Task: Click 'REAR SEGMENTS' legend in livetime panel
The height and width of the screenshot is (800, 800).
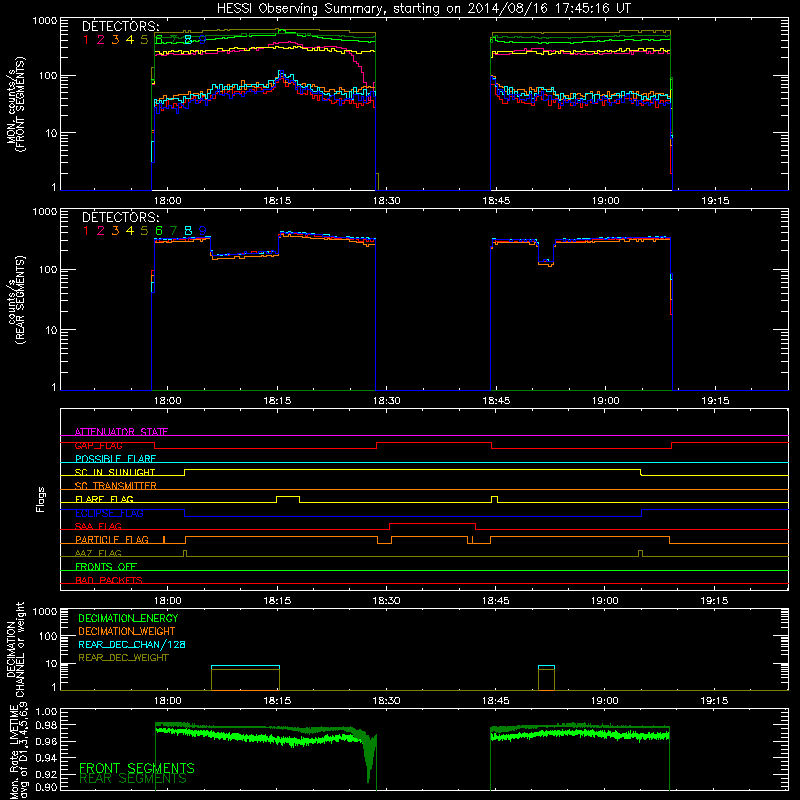Action: pyautogui.click(x=133, y=779)
